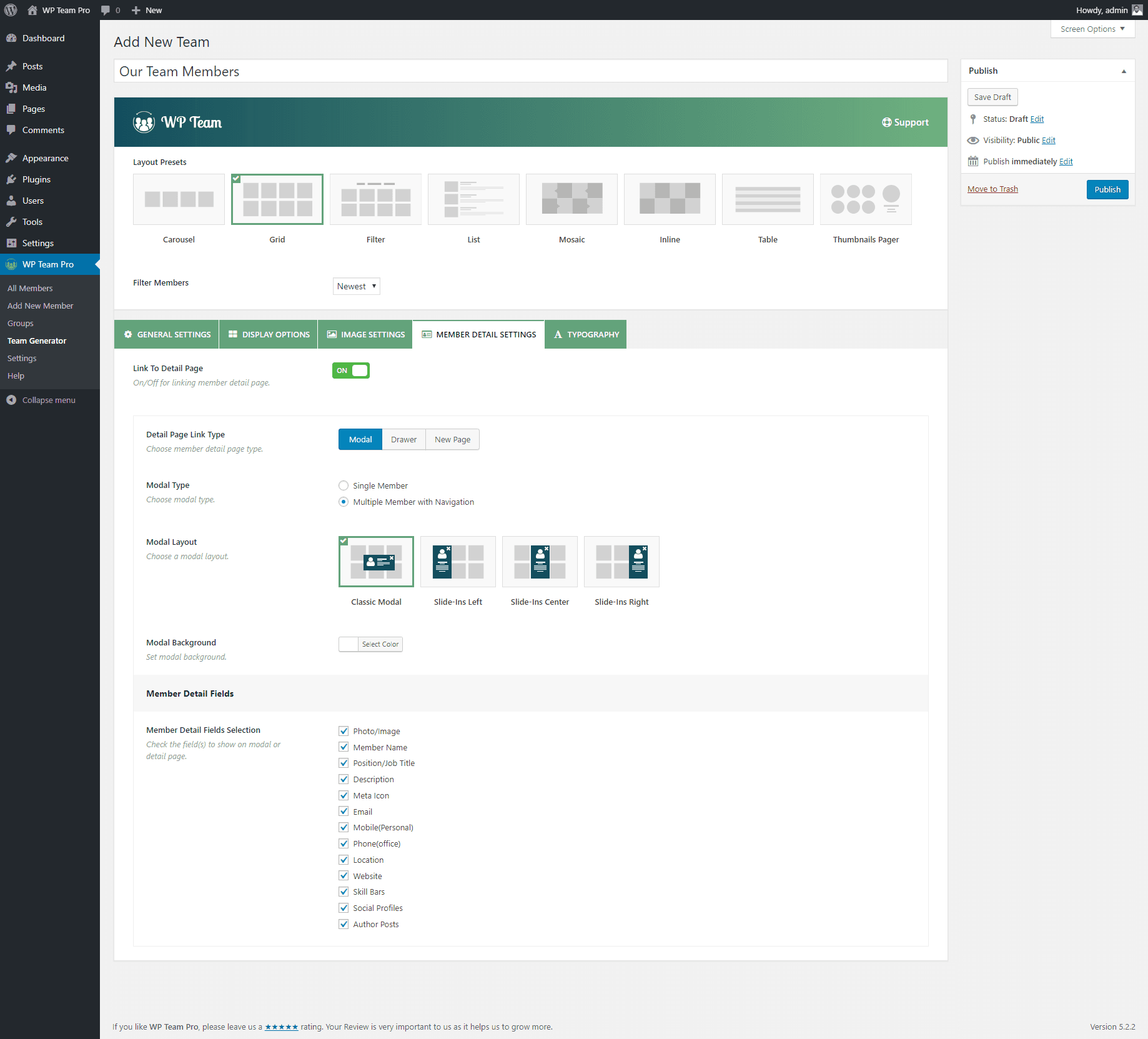
Task: Open the Appearance brush icon
Action: [11, 158]
